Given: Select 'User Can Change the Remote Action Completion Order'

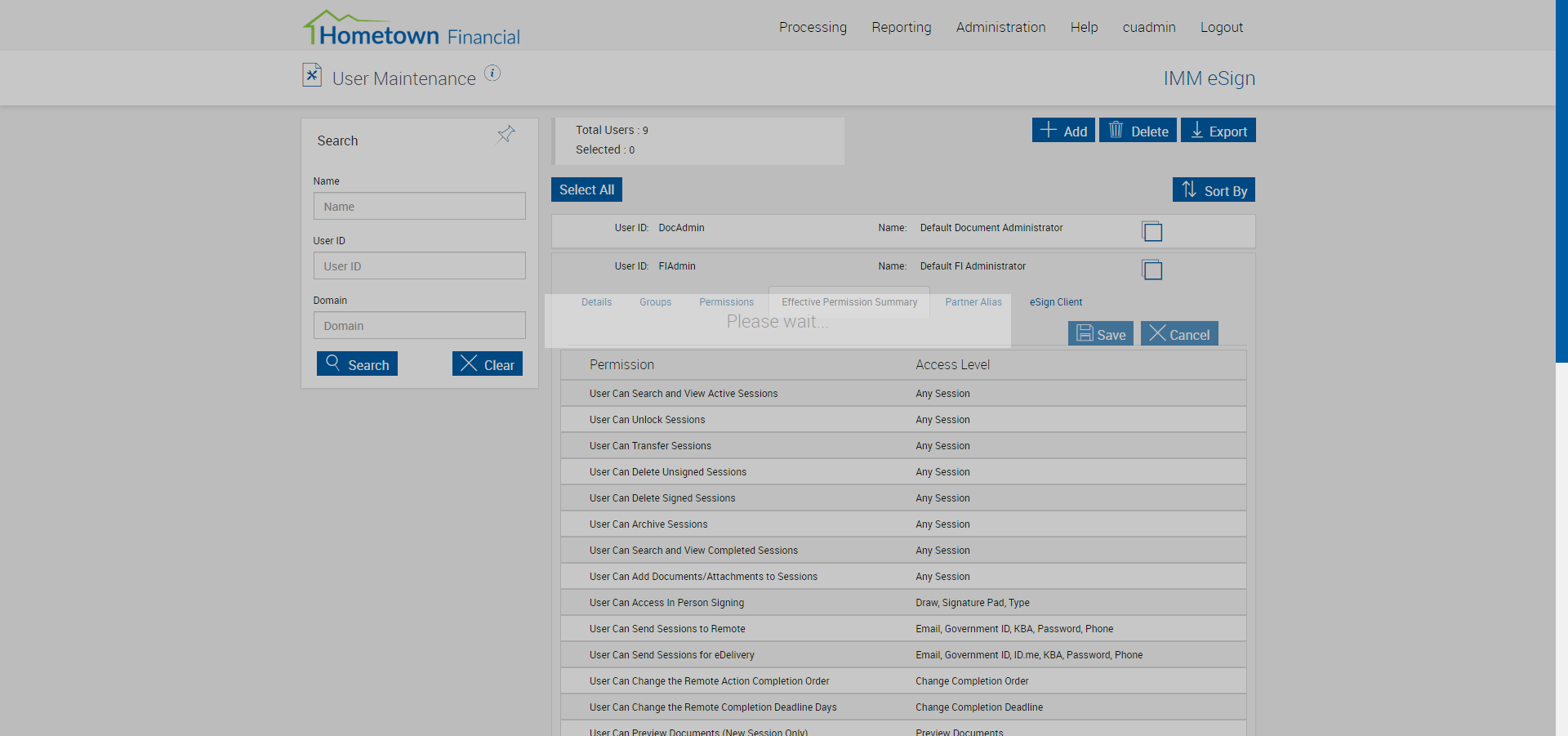Looking at the screenshot, I should pyautogui.click(x=903, y=680).
